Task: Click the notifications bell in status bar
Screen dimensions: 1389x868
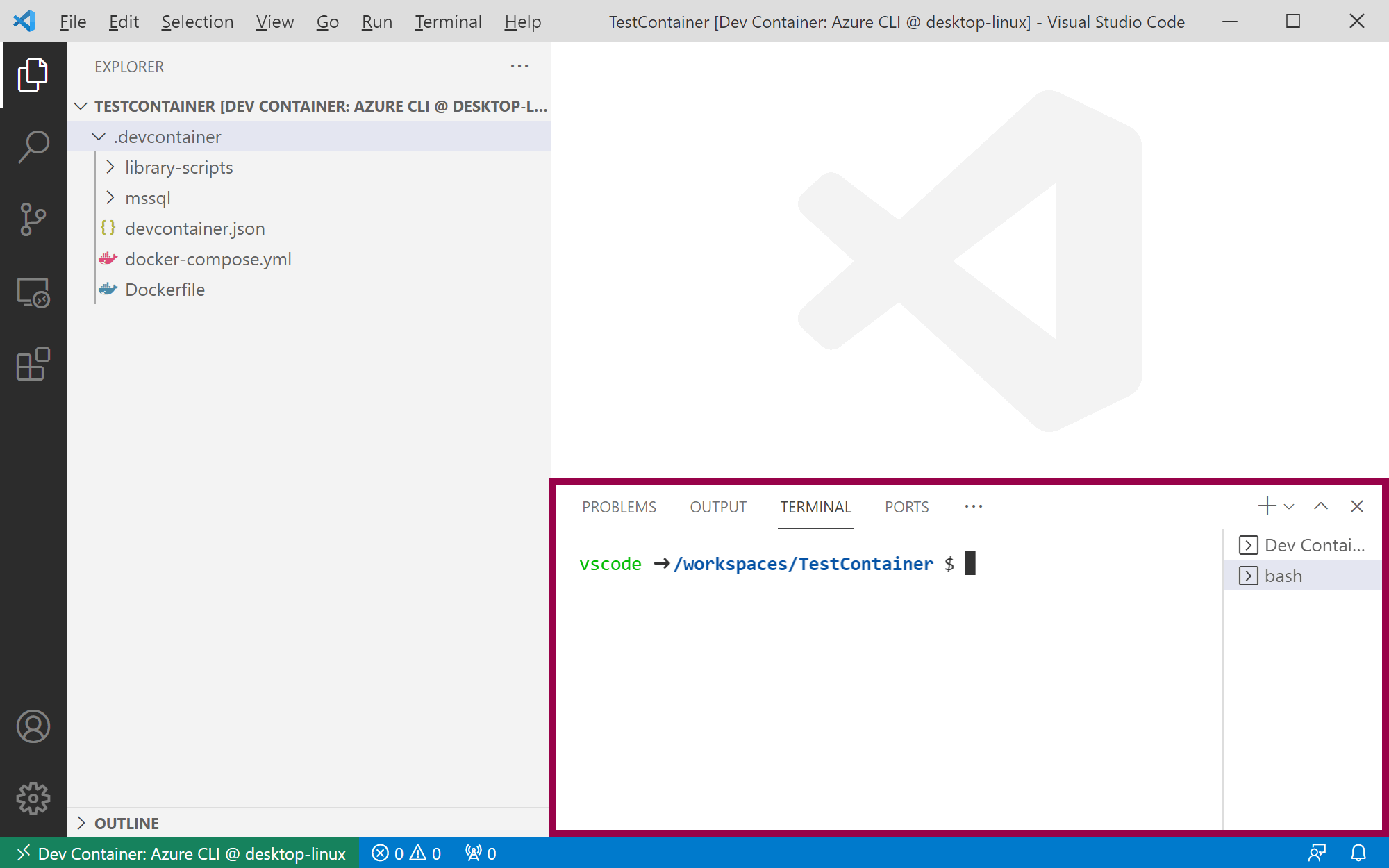Action: tap(1358, 853)
